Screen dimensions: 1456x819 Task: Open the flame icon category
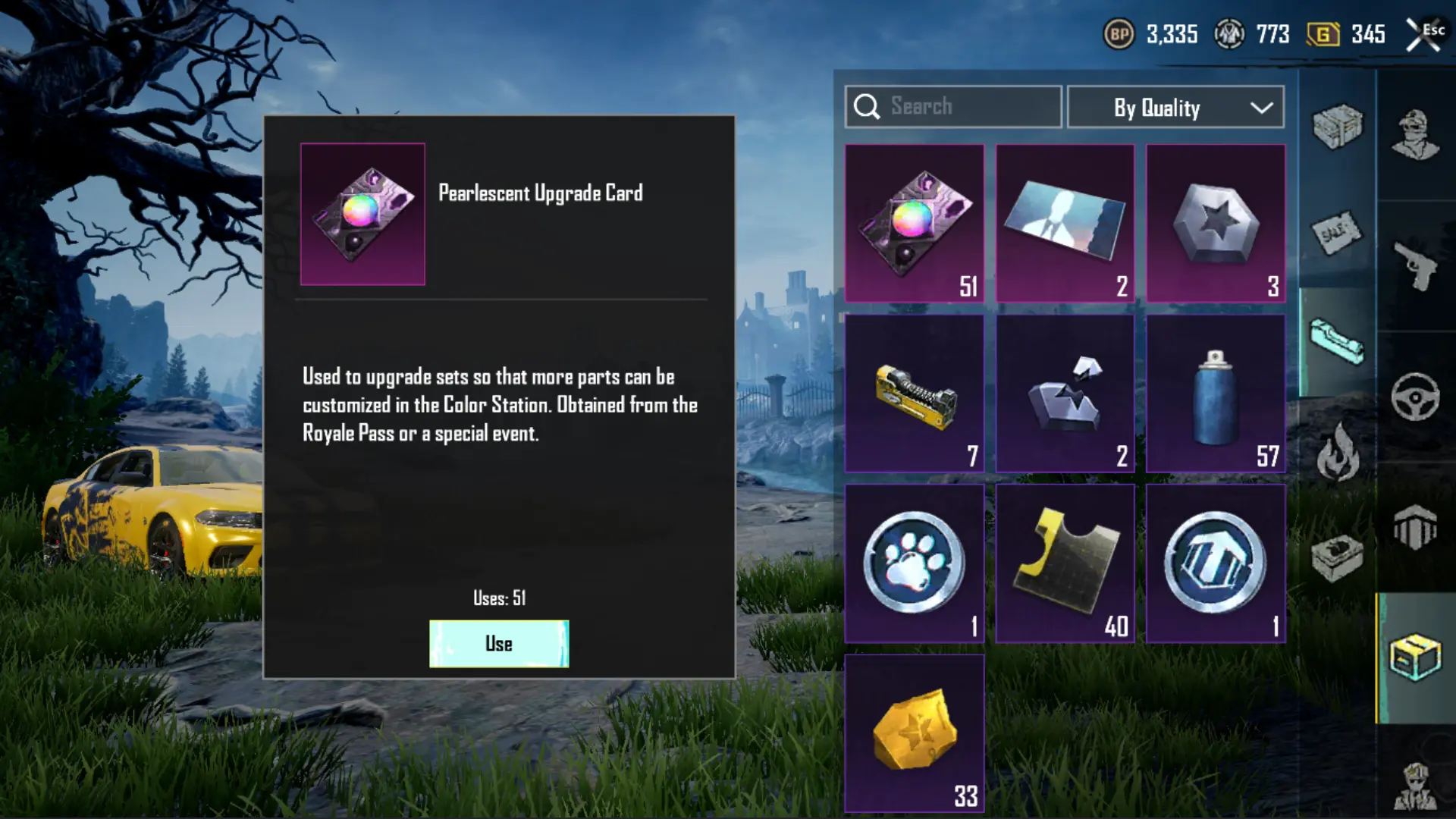pos(1338,452)
